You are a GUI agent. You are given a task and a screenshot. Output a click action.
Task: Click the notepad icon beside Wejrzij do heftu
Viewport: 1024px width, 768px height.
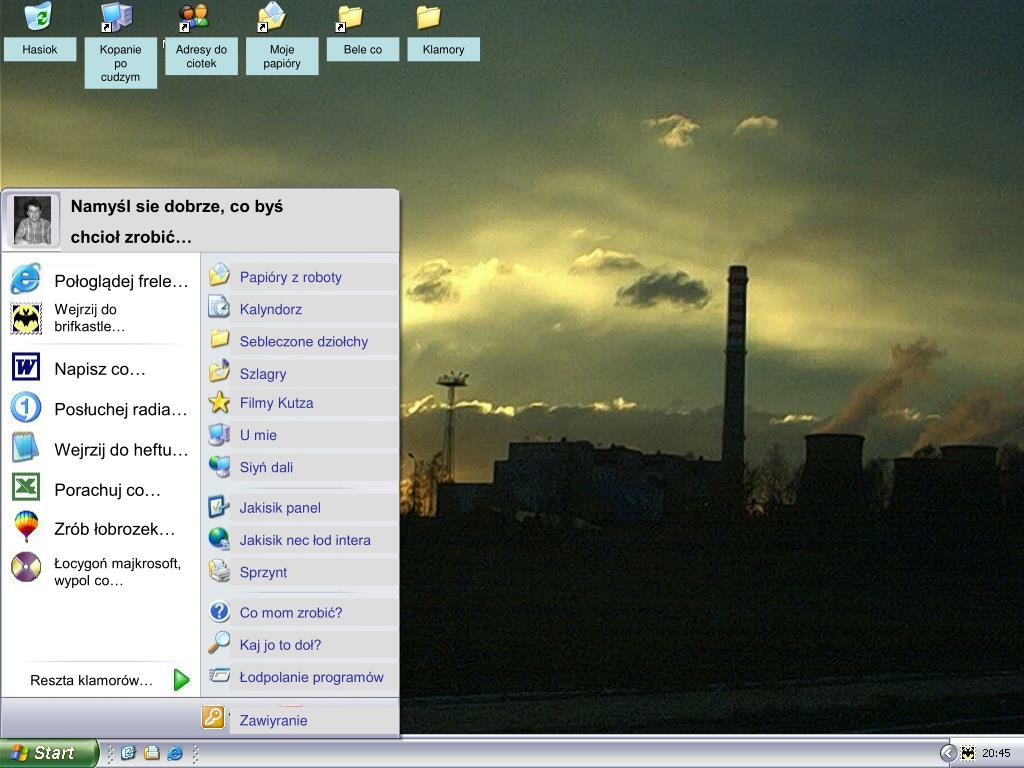26,447
